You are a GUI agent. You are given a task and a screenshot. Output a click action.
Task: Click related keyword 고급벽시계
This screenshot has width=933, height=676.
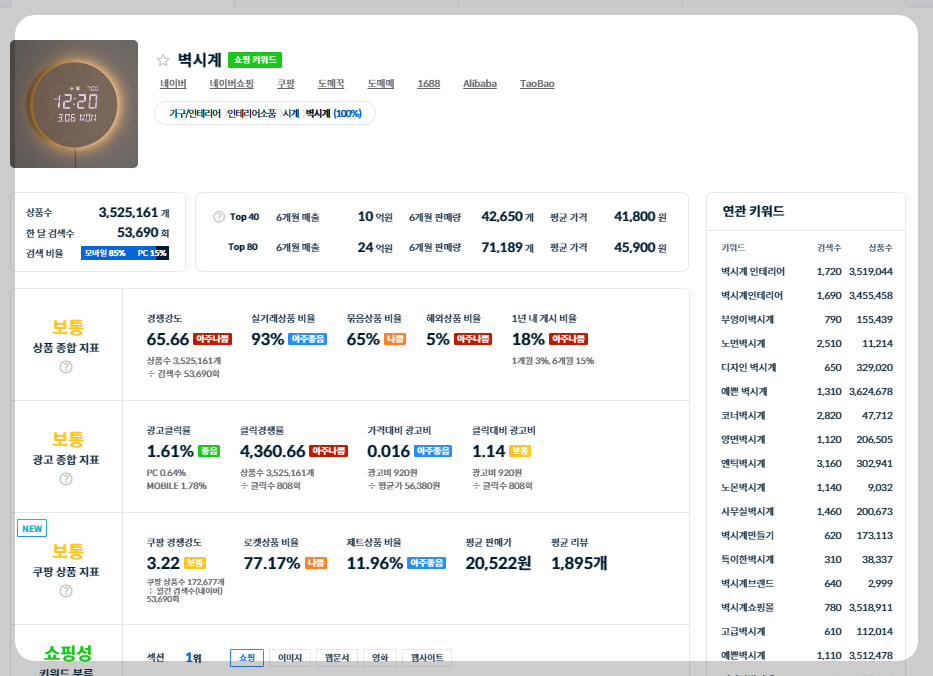tap(743, 631)
